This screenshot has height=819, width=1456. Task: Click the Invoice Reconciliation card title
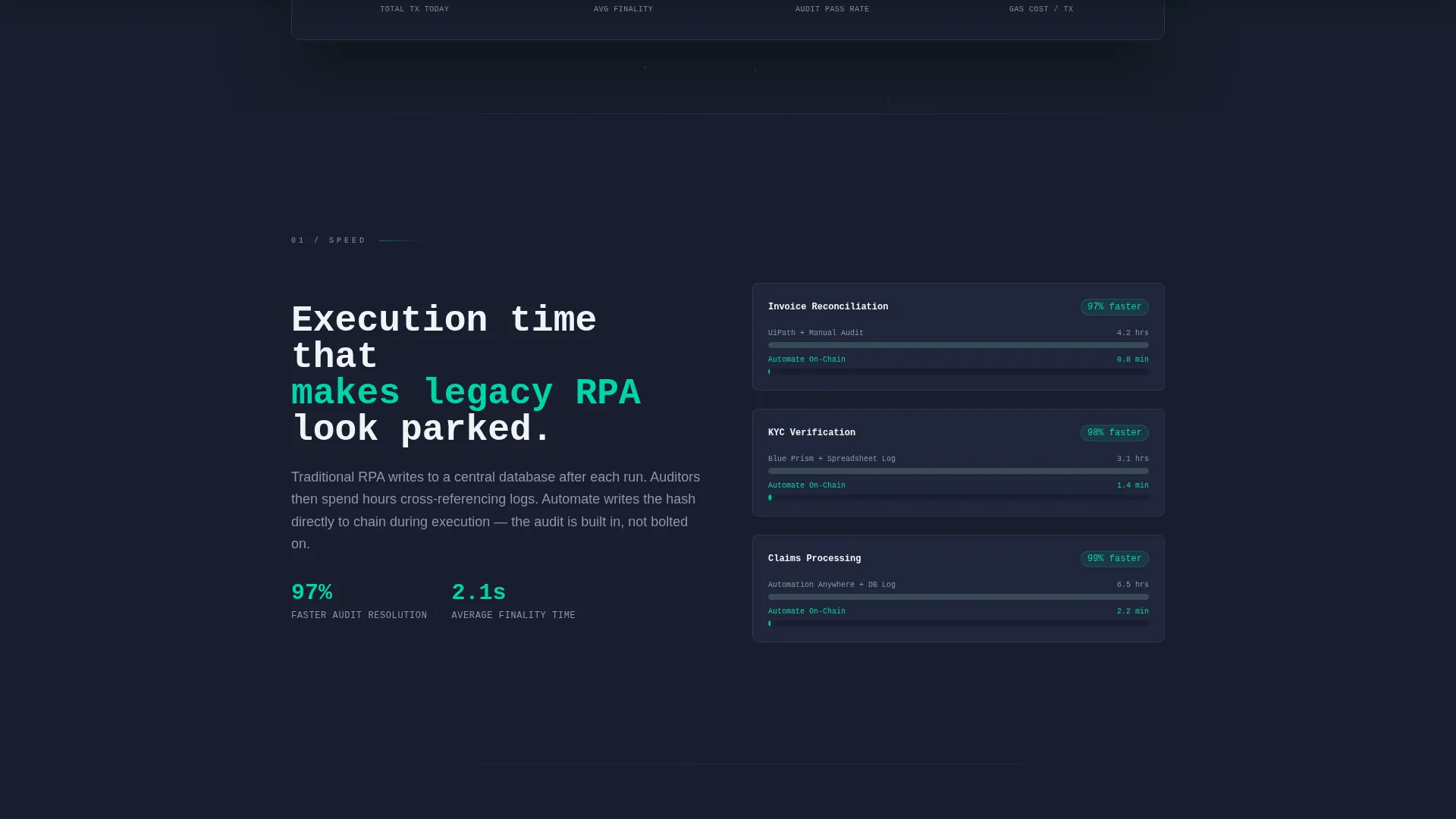point(827,307)
